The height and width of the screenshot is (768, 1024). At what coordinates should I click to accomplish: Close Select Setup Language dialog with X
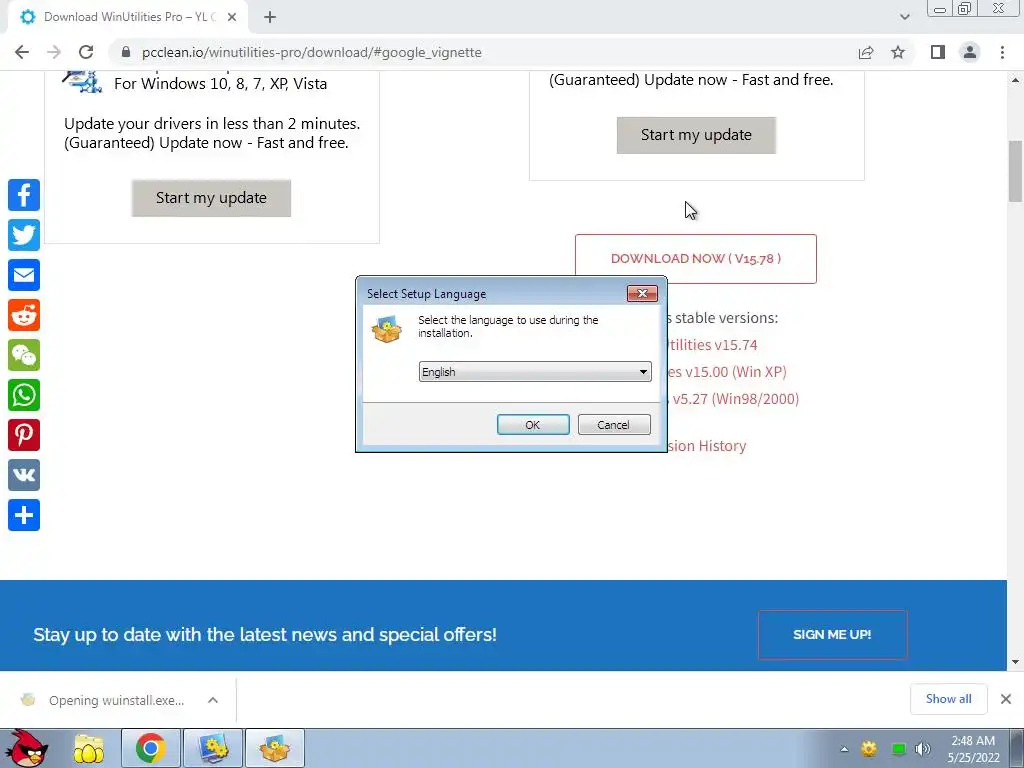click(x=642, y=294)
